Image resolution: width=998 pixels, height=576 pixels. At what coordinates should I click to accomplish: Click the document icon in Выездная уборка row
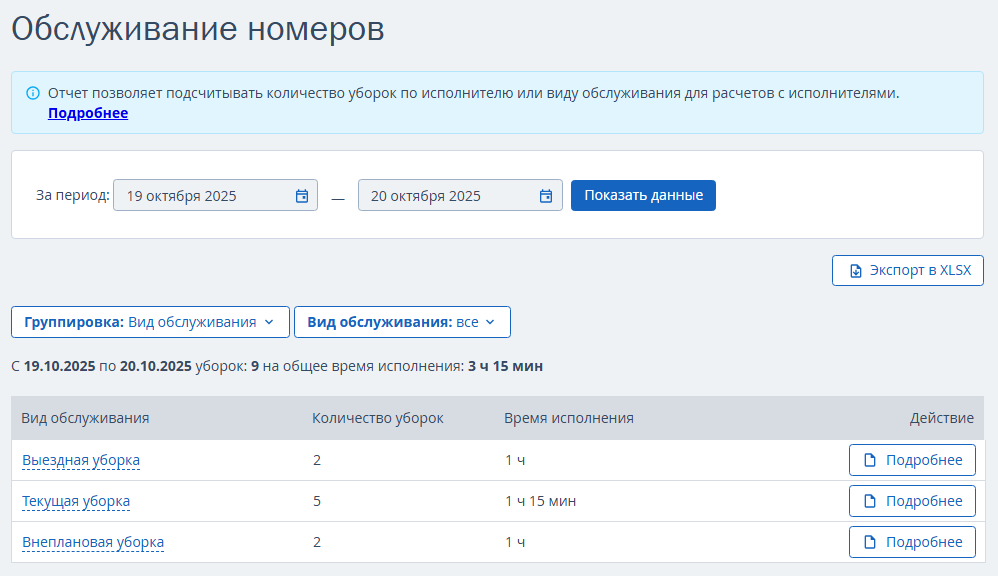tap(870, 460)
